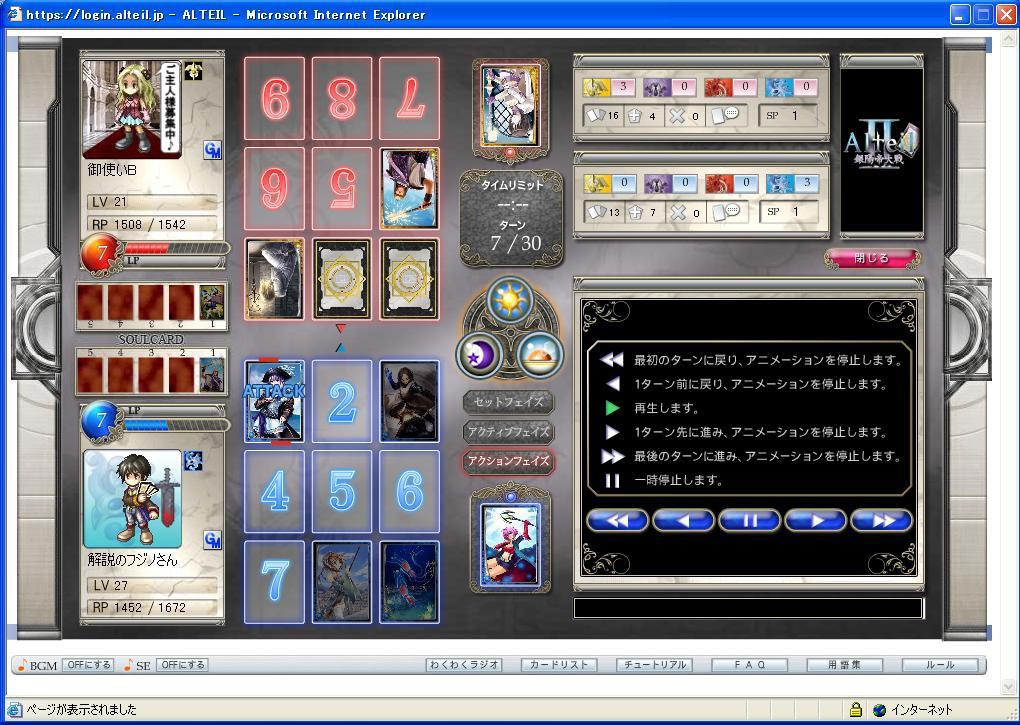Select red field slot 5
This screenshot has width=1020, height=725.
click(342, 189)
